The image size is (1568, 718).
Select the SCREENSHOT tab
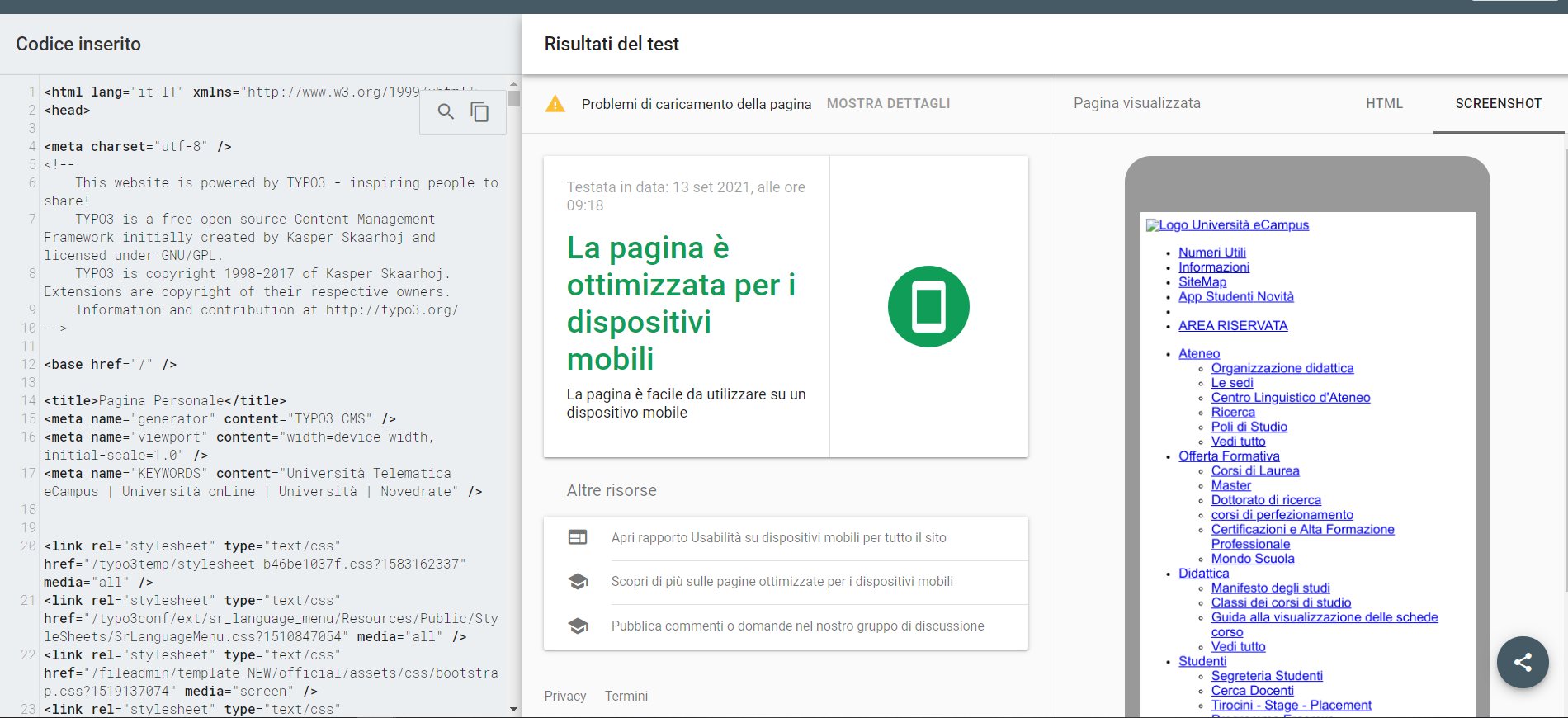click(x=1499, y=103)
